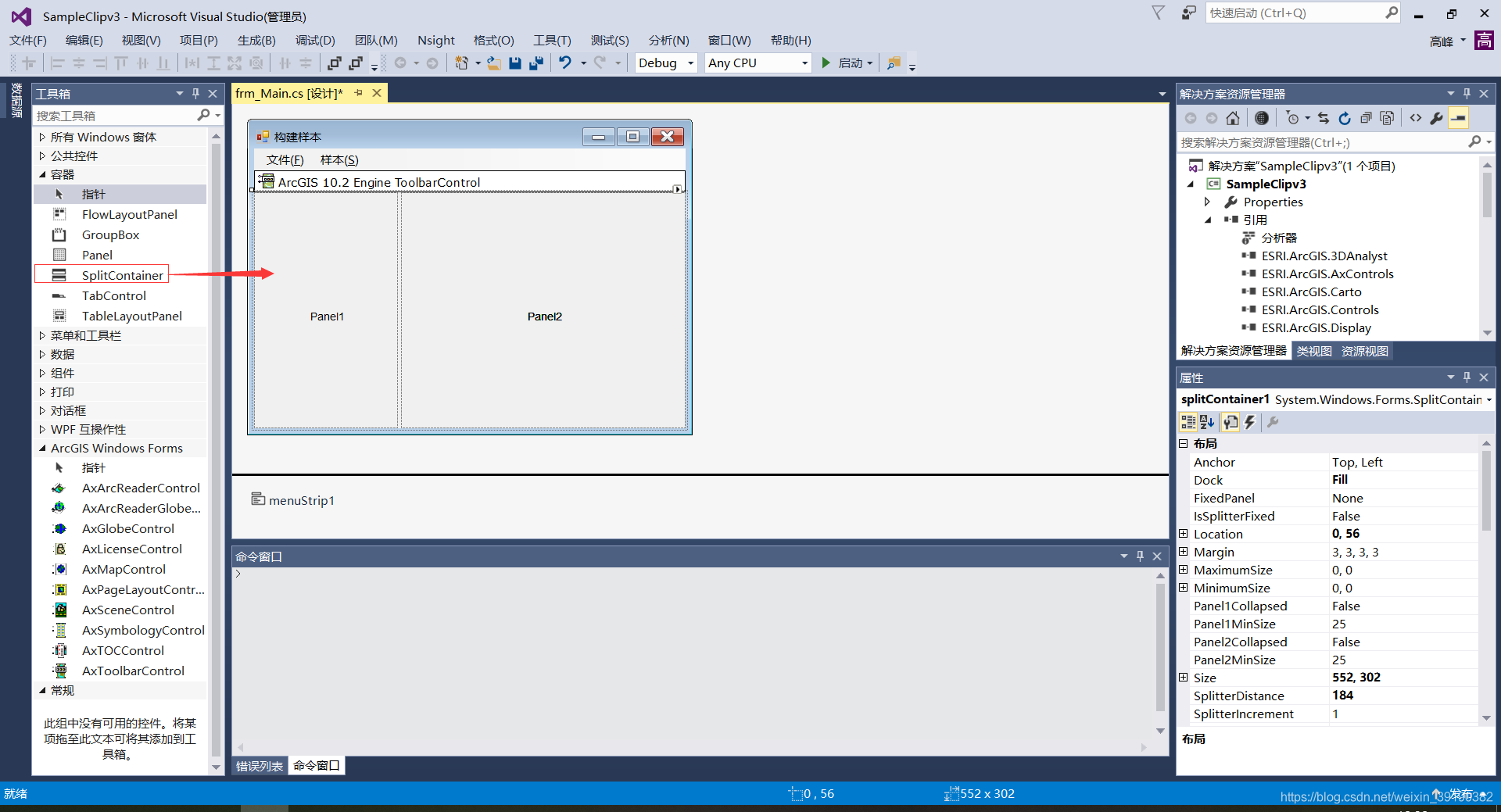Click the Pending Changes Filter clock icon

coord(1292,118)
